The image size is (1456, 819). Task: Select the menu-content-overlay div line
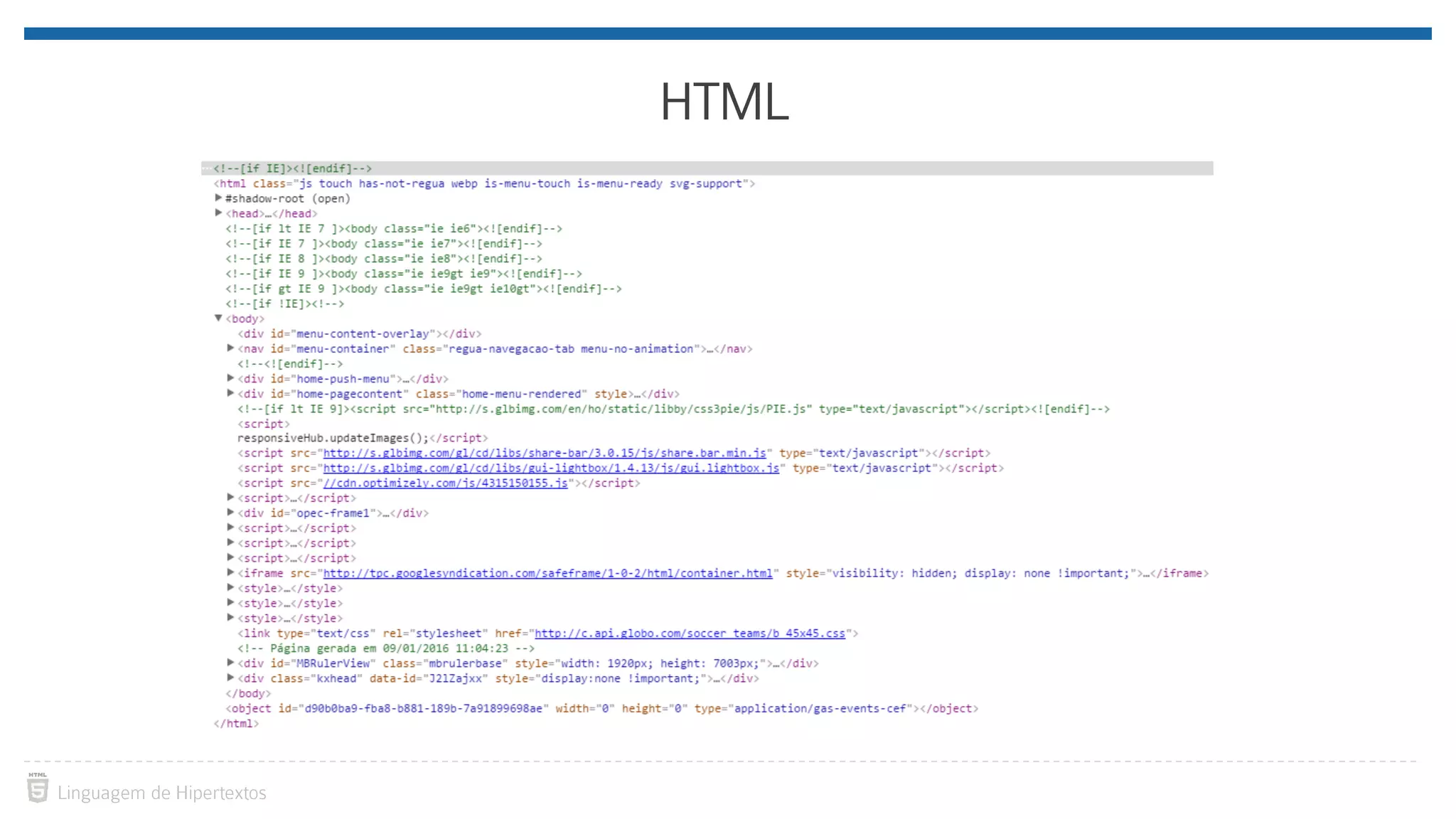click(x=359, y=333)
